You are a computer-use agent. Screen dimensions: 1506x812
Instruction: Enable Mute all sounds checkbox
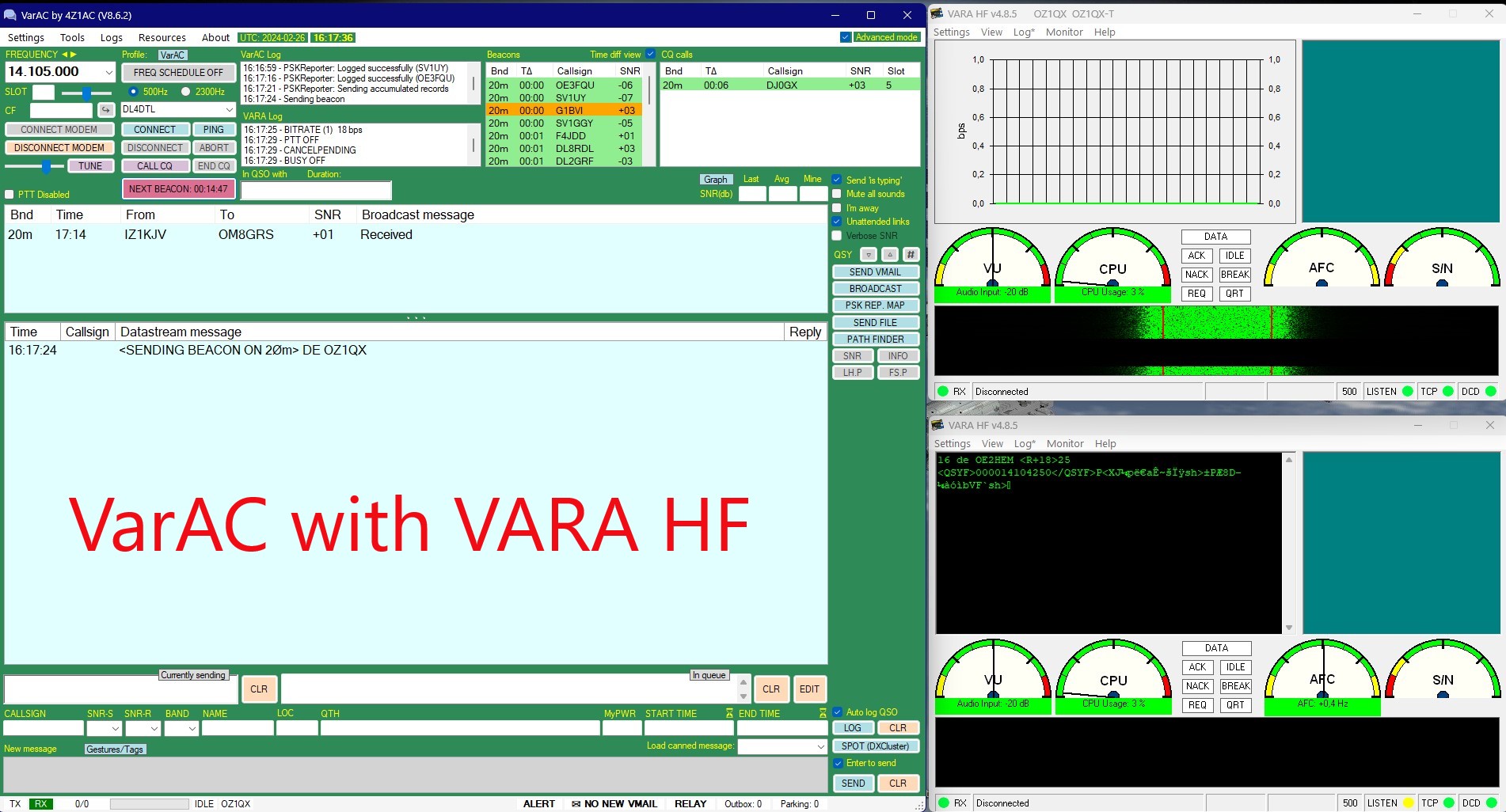coord(837,194)
